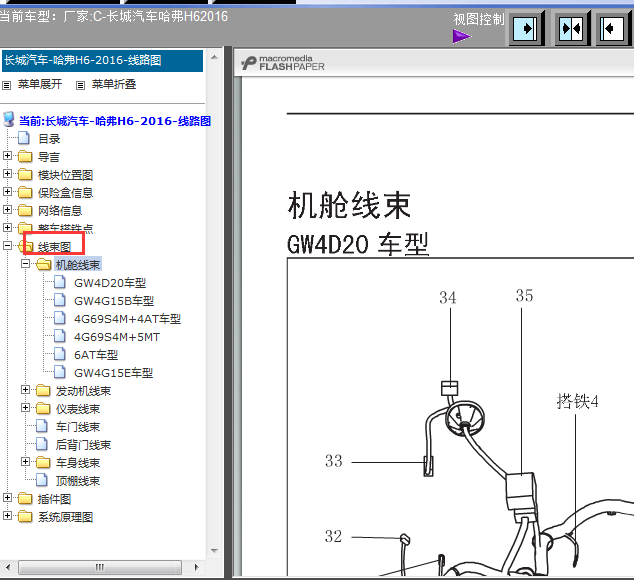Click the computer icon beside 当前:长城汽车

[x=9, y=120]
